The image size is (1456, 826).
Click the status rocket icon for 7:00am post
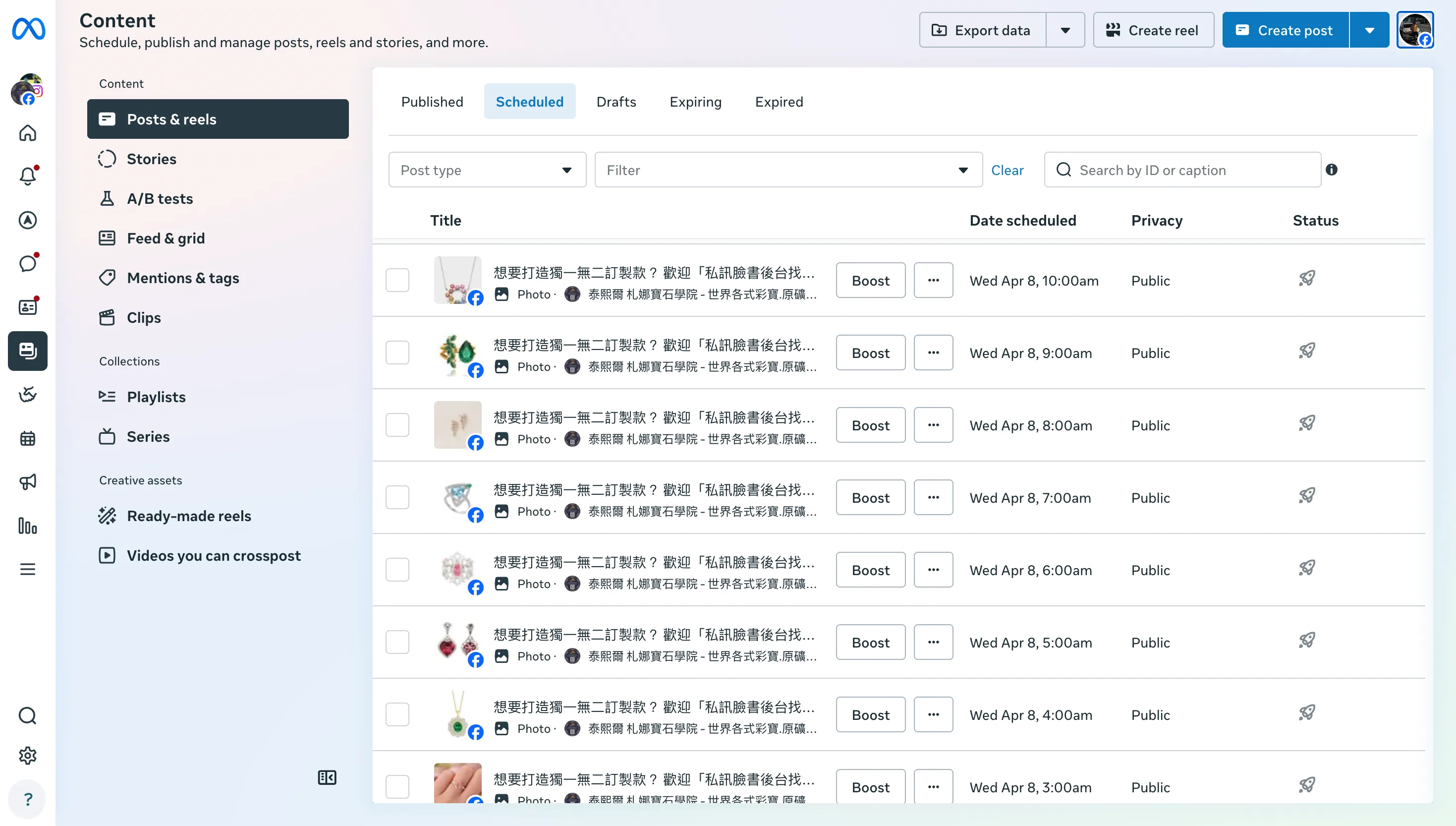pyautogui.click(x=1307, y=496)
